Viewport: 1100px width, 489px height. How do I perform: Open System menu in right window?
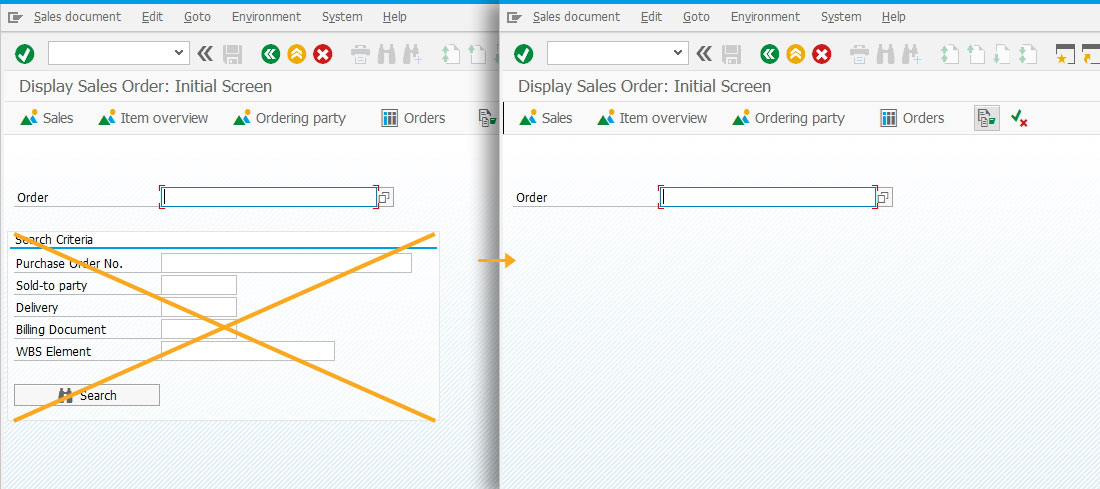(x=841, y=17)
